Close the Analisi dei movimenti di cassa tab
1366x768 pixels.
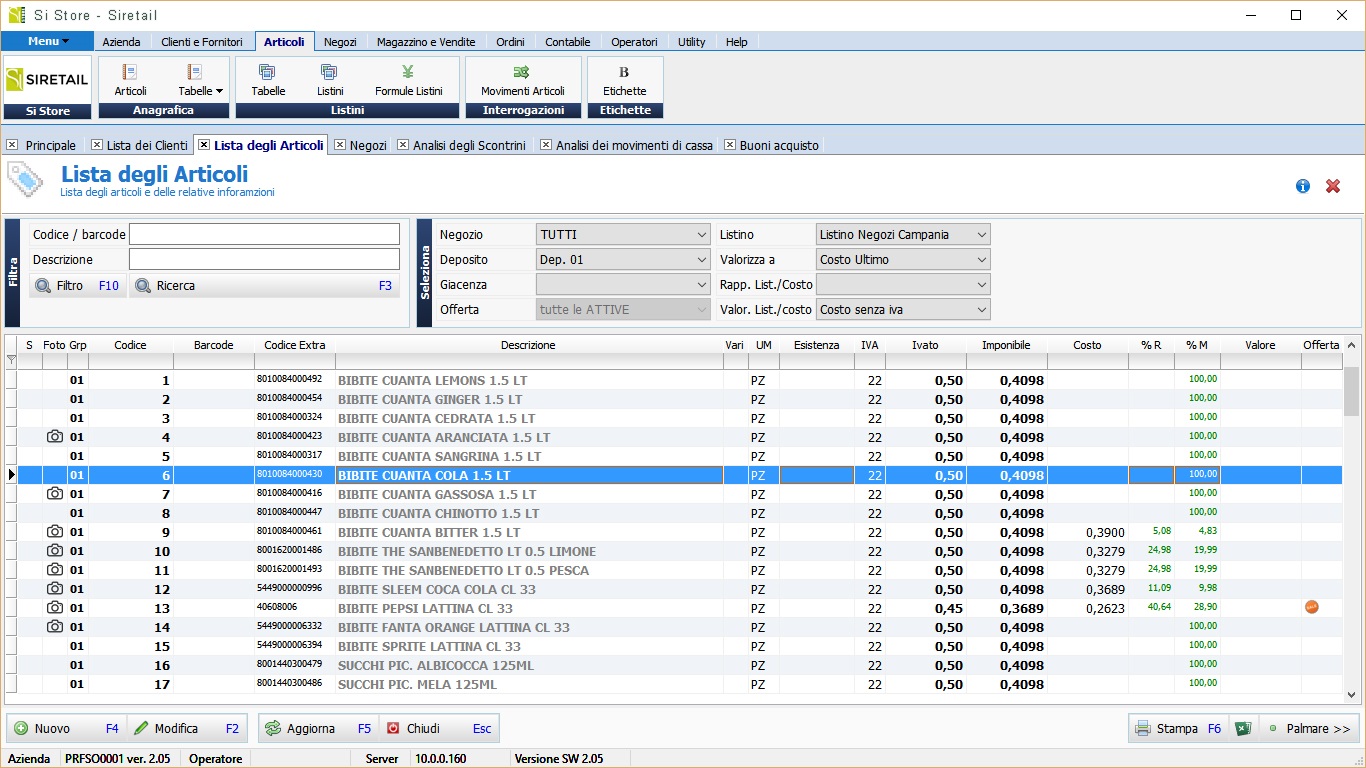click(546, 145)
